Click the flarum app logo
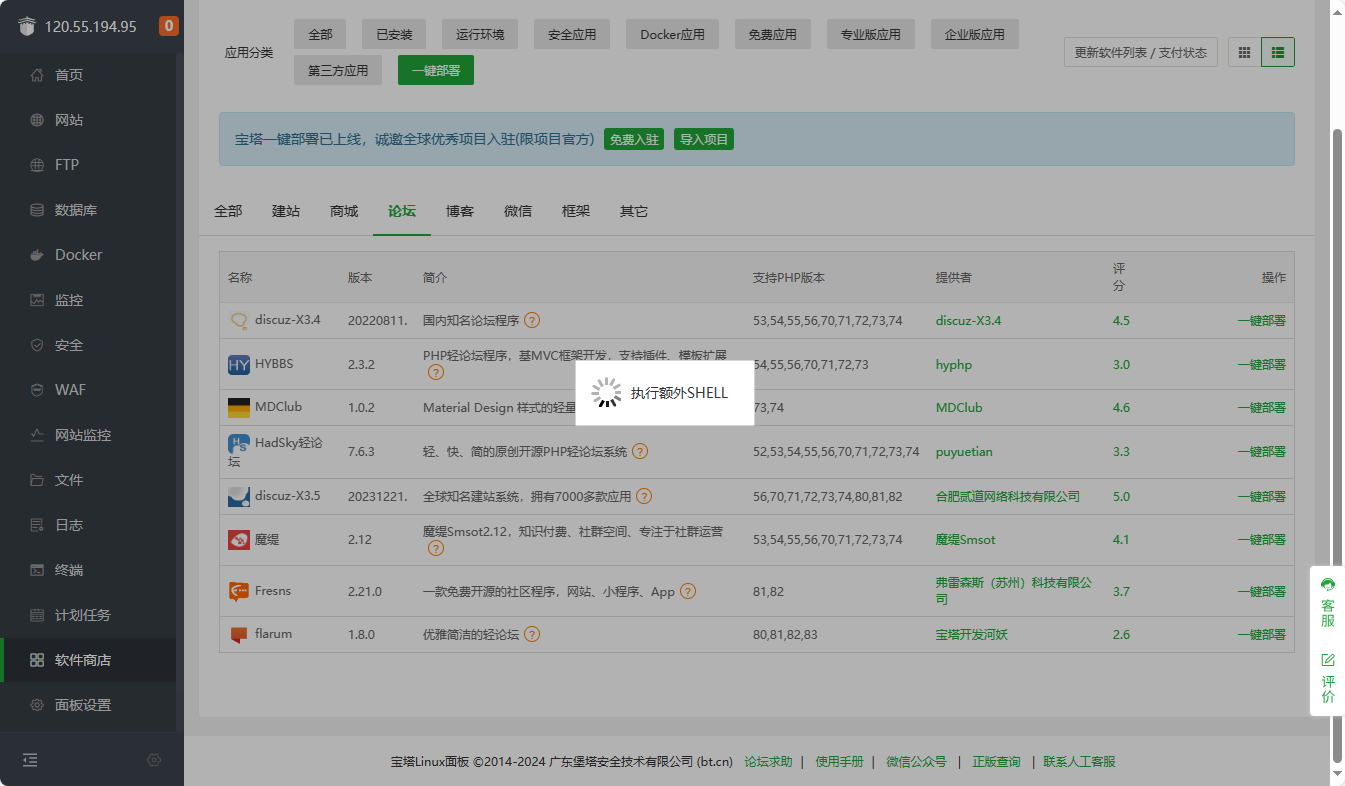The height and width of the screenshot is (786, 1345). tap(238, 634)
